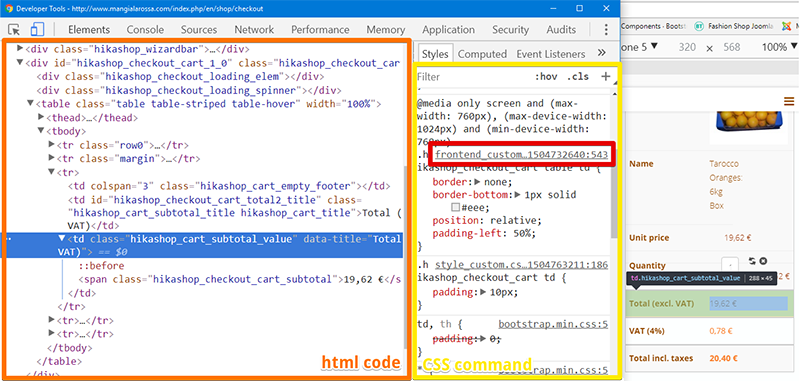The width and height of the screenshot is (800, 381).
Task: Open the 100% zoom dropdown
Action: tap(779, 47)
